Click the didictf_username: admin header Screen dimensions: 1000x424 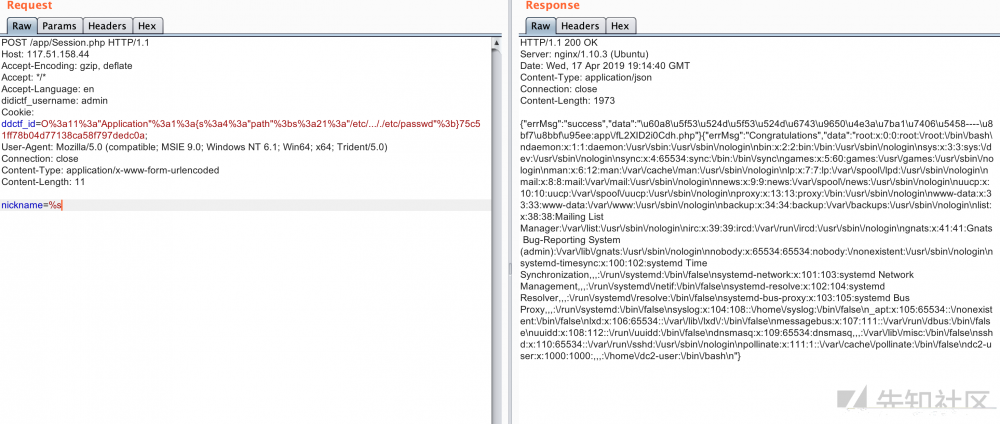tap(55, 101)
